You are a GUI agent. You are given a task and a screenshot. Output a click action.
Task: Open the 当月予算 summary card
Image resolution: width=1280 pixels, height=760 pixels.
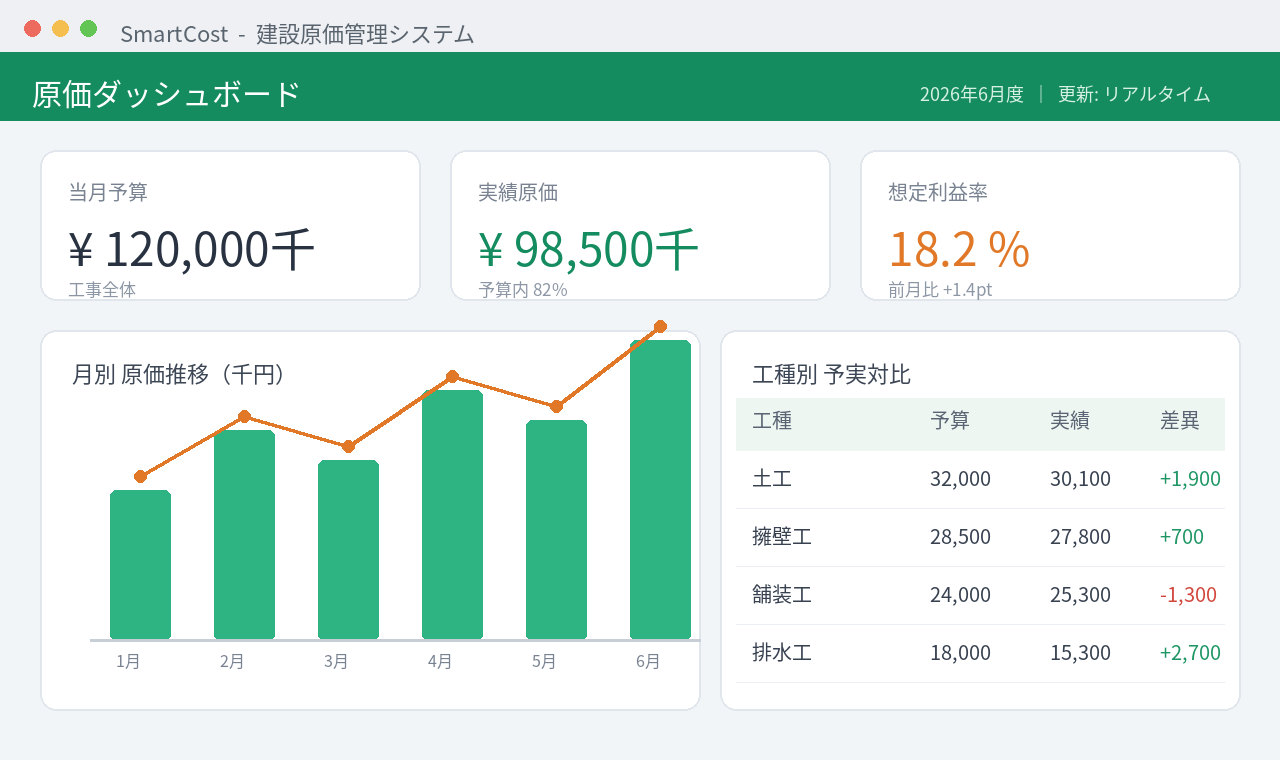[x=230, y=225]
